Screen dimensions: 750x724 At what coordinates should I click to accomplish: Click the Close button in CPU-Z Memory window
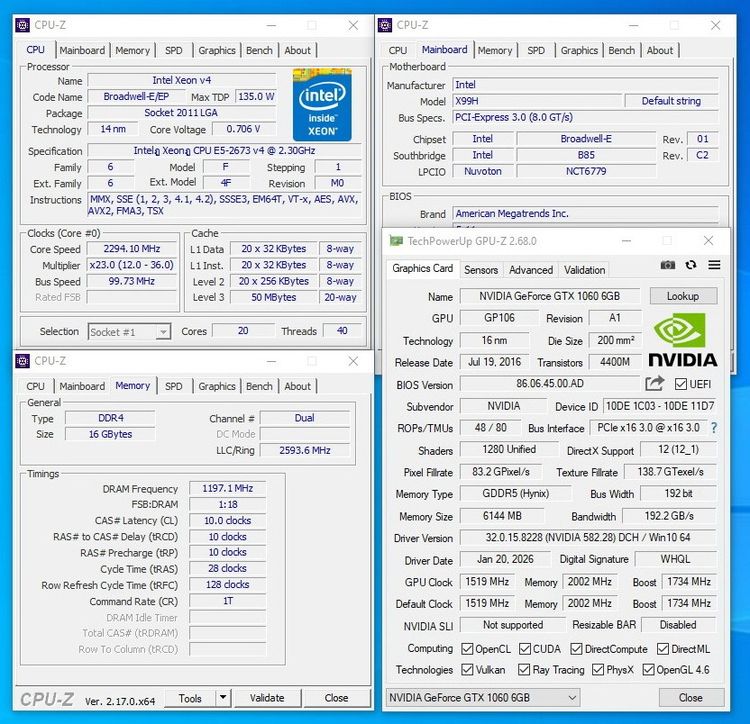click(x=336, y=698)
